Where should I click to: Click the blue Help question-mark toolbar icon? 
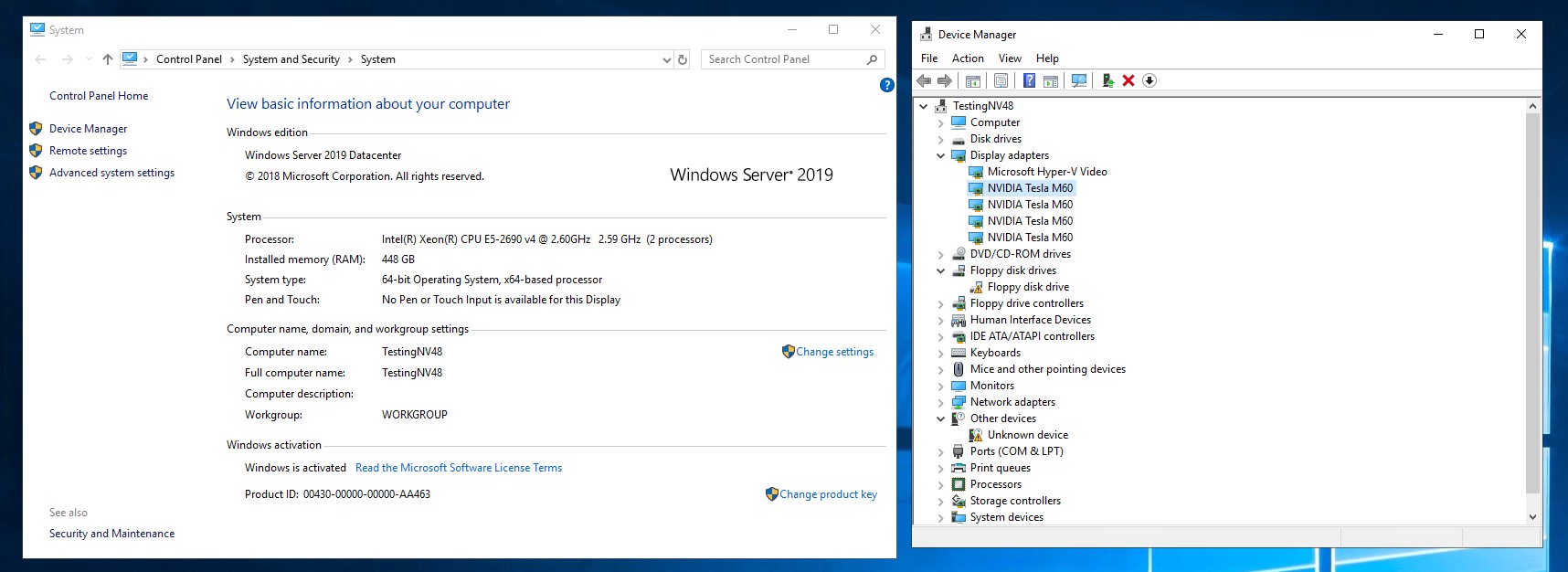[x=1029, y=80]
